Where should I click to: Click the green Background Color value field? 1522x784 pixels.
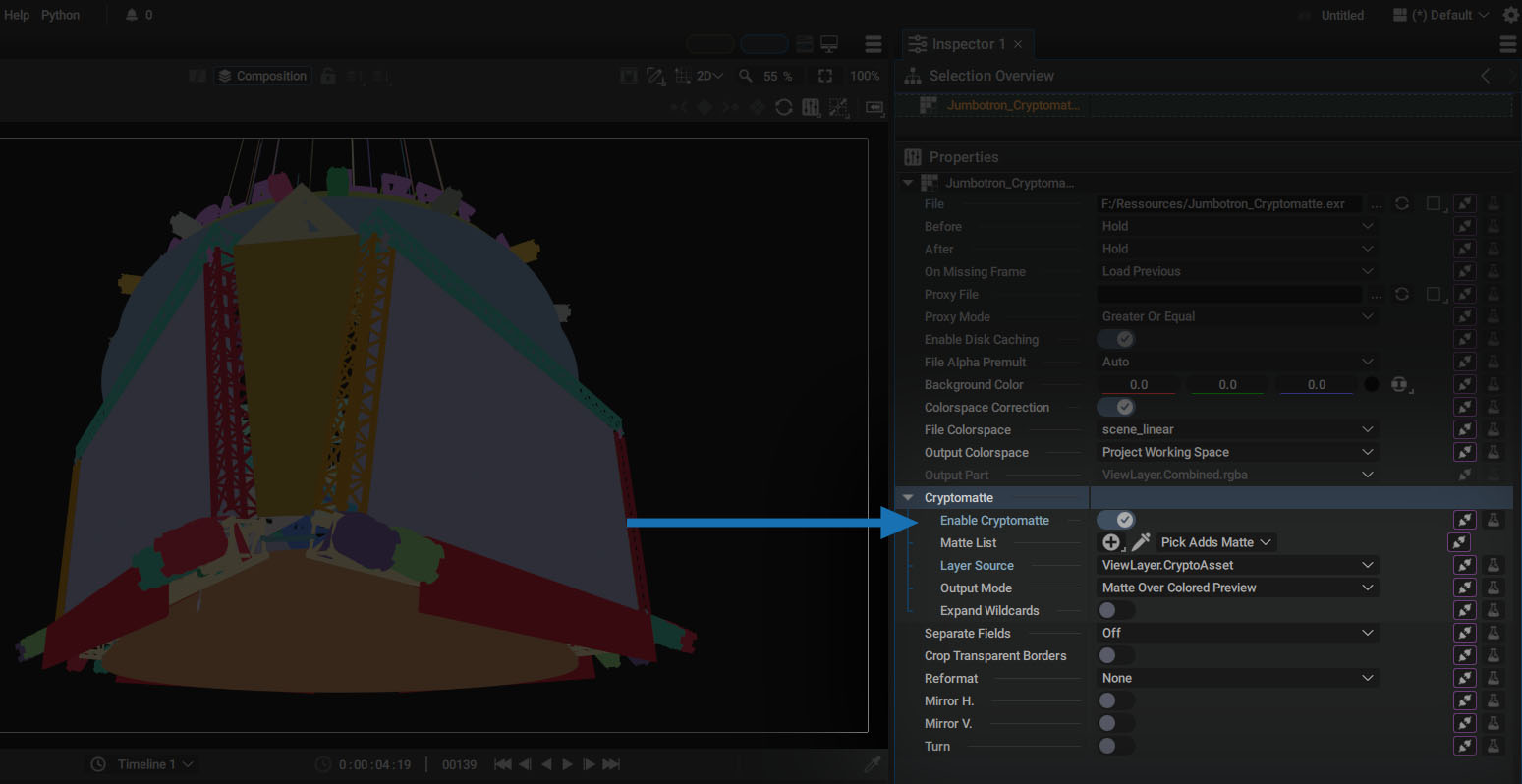click(1227, 385)
